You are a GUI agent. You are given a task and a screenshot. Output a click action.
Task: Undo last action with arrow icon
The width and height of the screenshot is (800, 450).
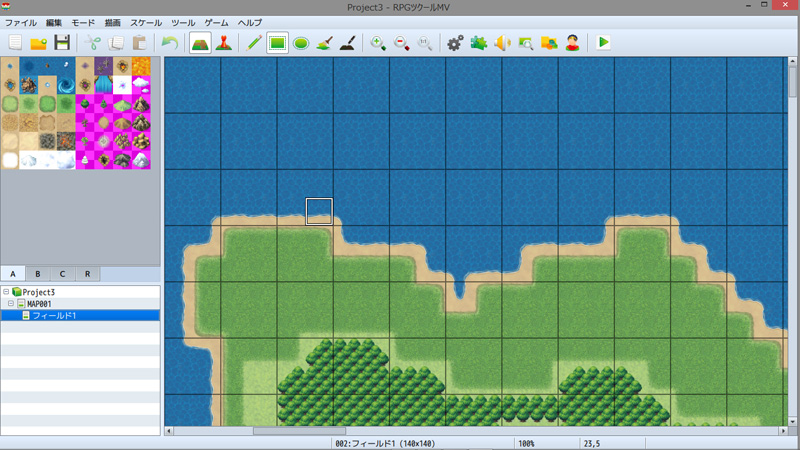click(170, 43)
